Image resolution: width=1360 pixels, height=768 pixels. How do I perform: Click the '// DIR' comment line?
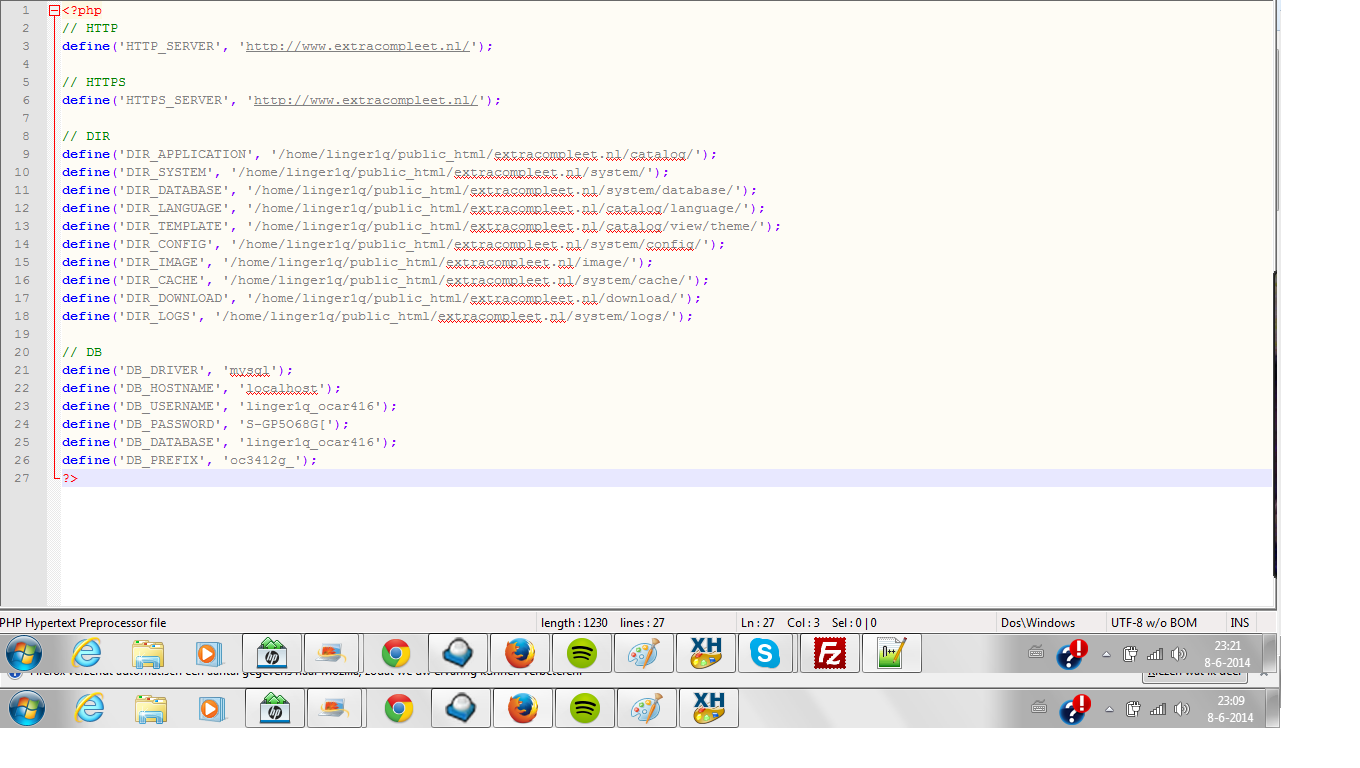coord(86,136)
